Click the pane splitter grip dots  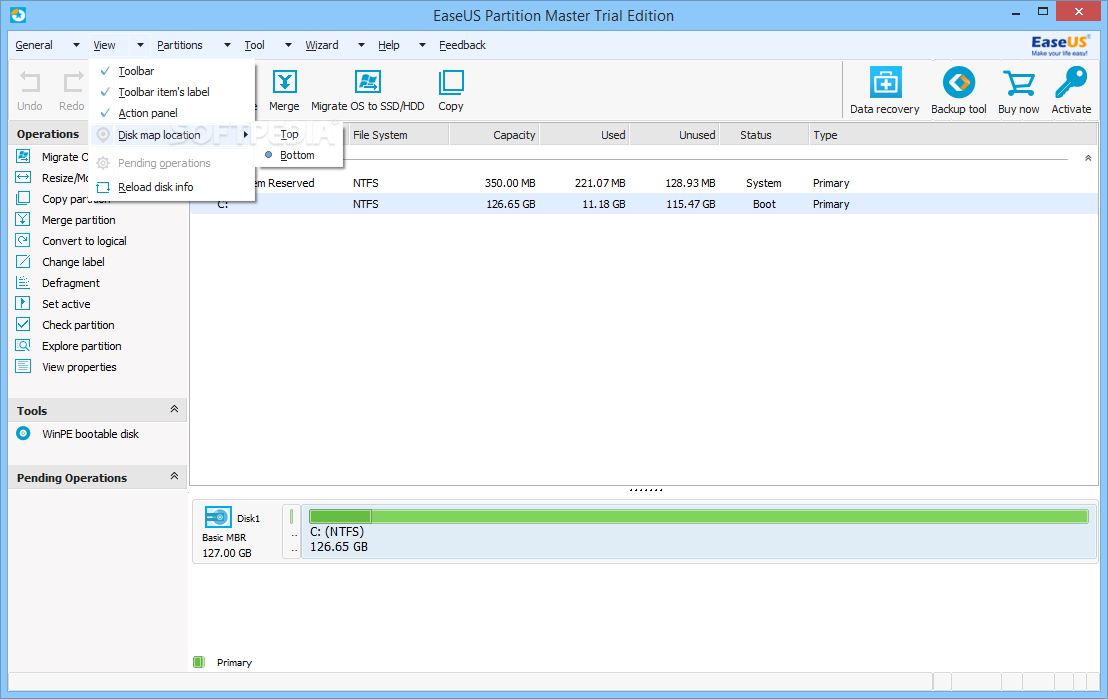point(645,490)
